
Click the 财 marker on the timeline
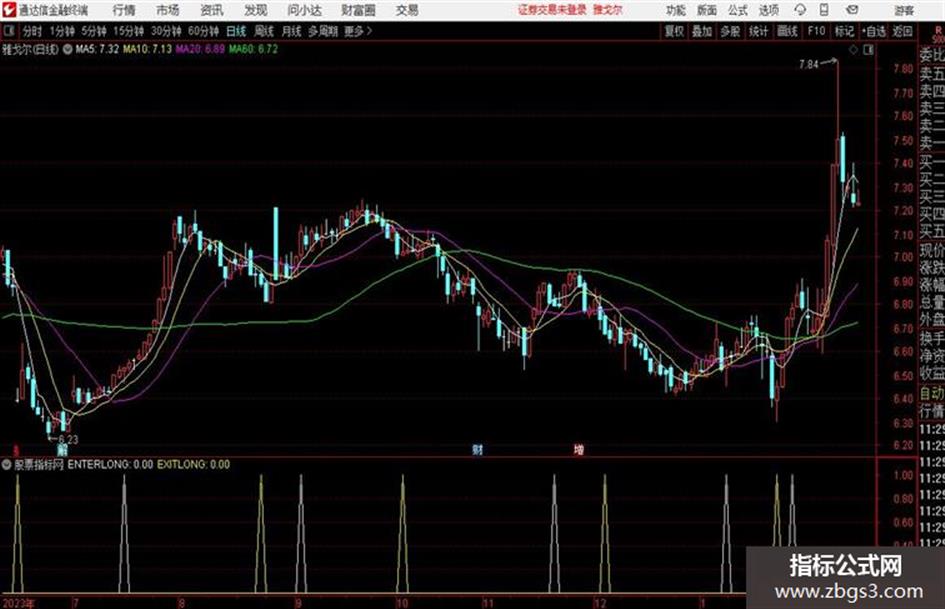pos(477,449)
